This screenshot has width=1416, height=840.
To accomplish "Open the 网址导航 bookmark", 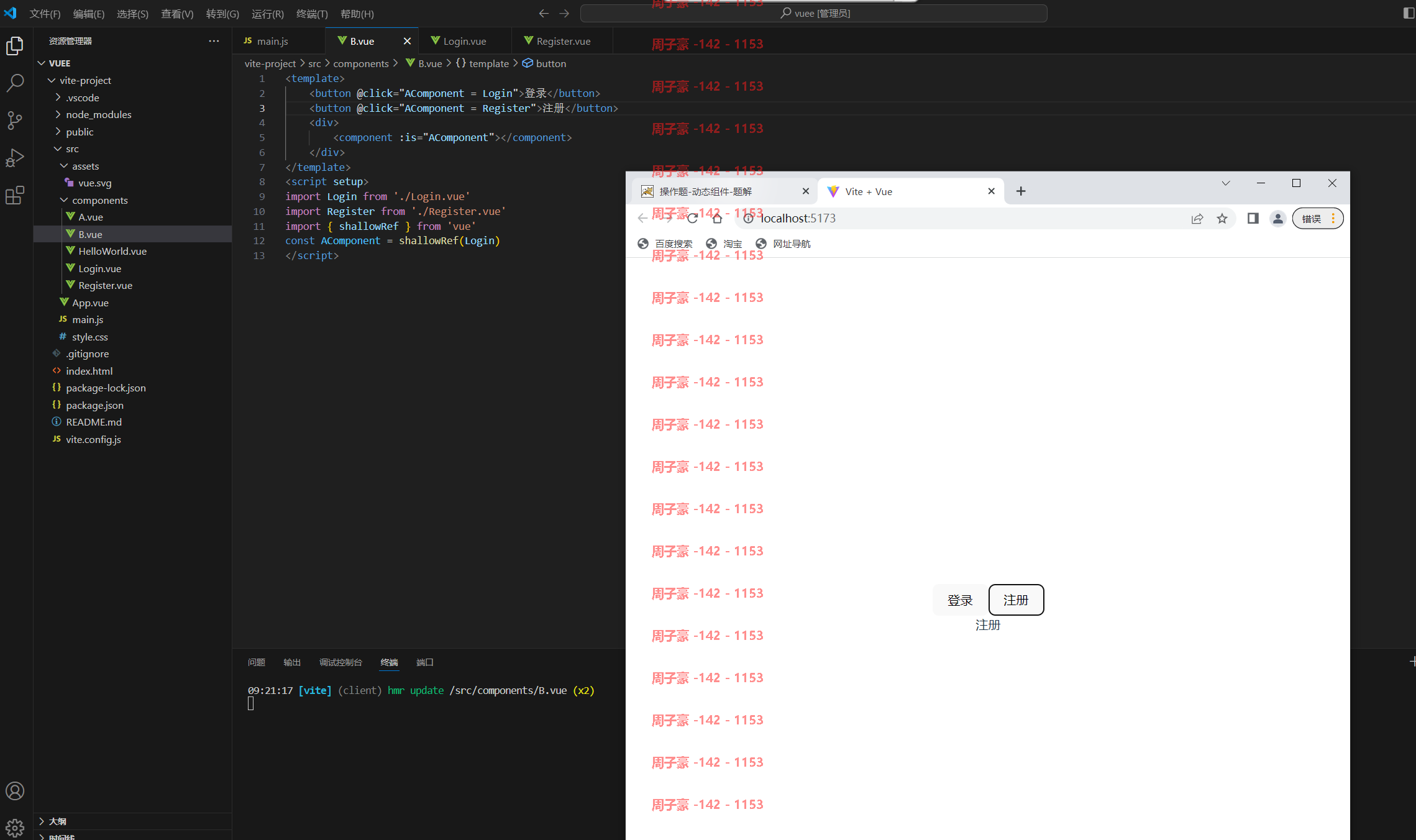I will (x=783, y=244).
